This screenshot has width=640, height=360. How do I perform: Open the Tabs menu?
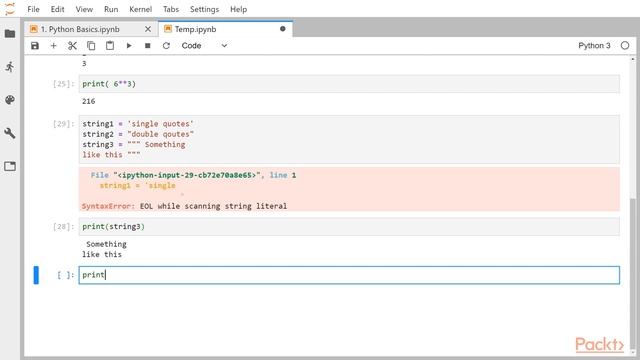pyautogui.click(x=171, y=9)
